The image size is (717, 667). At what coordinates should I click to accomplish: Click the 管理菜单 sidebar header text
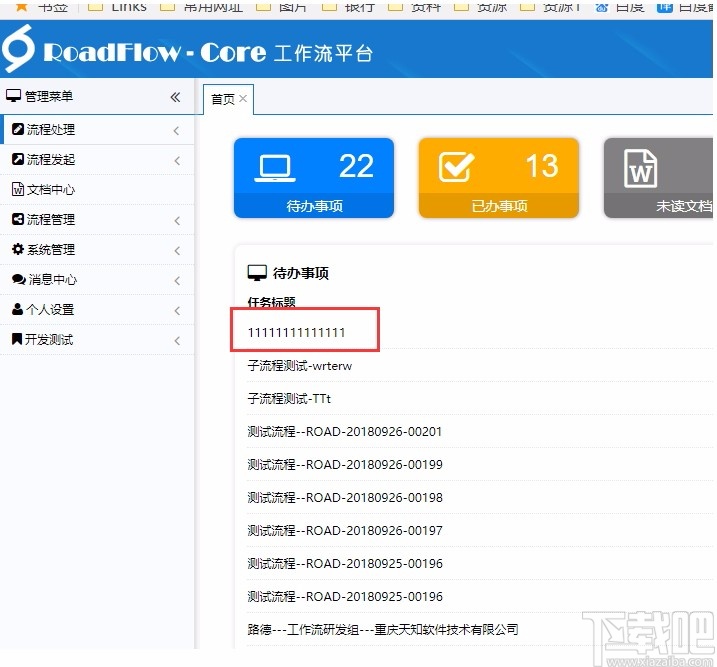pyautogui.click(x=48, y=96)
